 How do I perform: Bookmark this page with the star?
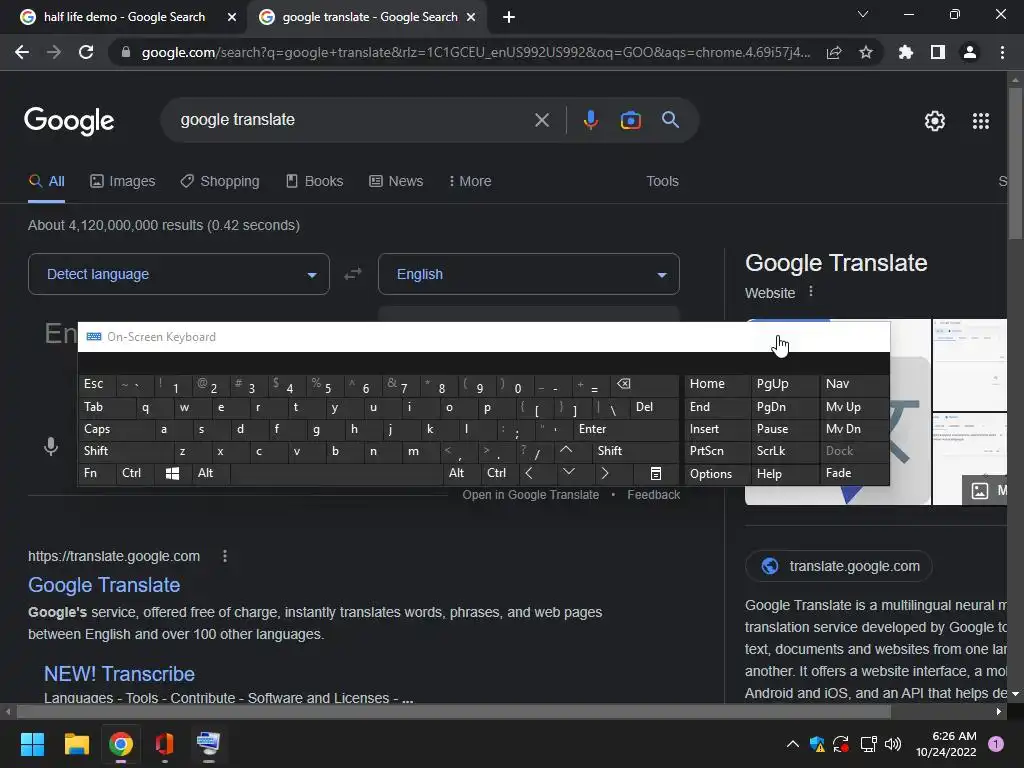(866, 52)
